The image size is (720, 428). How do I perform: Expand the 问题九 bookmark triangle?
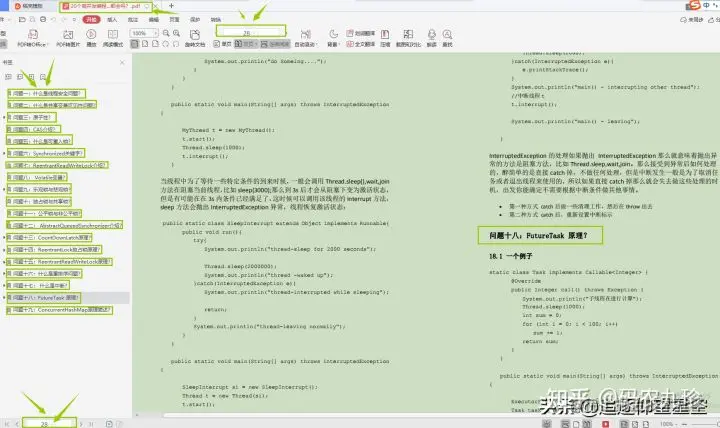point(4,189)
